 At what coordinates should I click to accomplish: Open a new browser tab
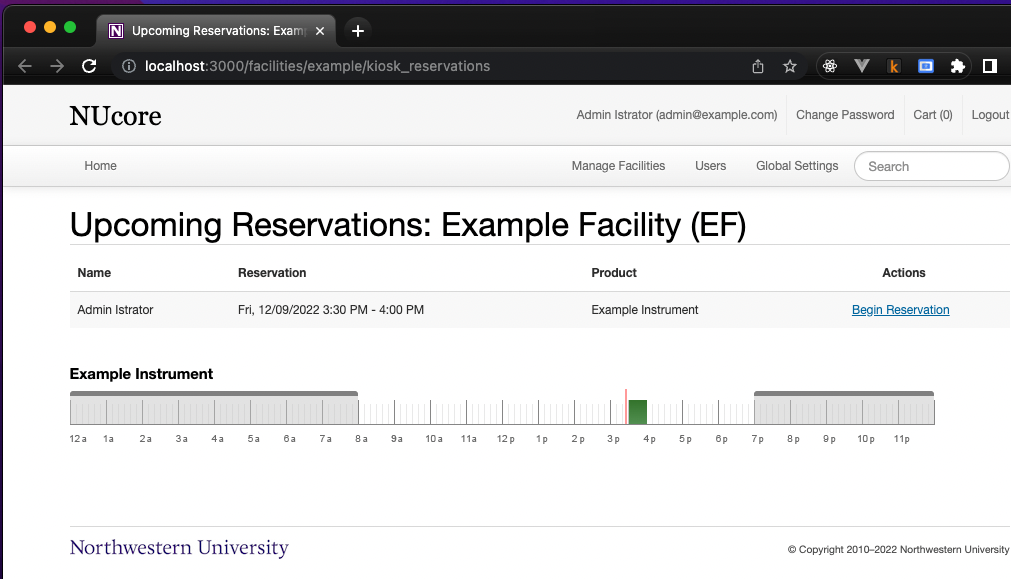click(x=358, y=30)
